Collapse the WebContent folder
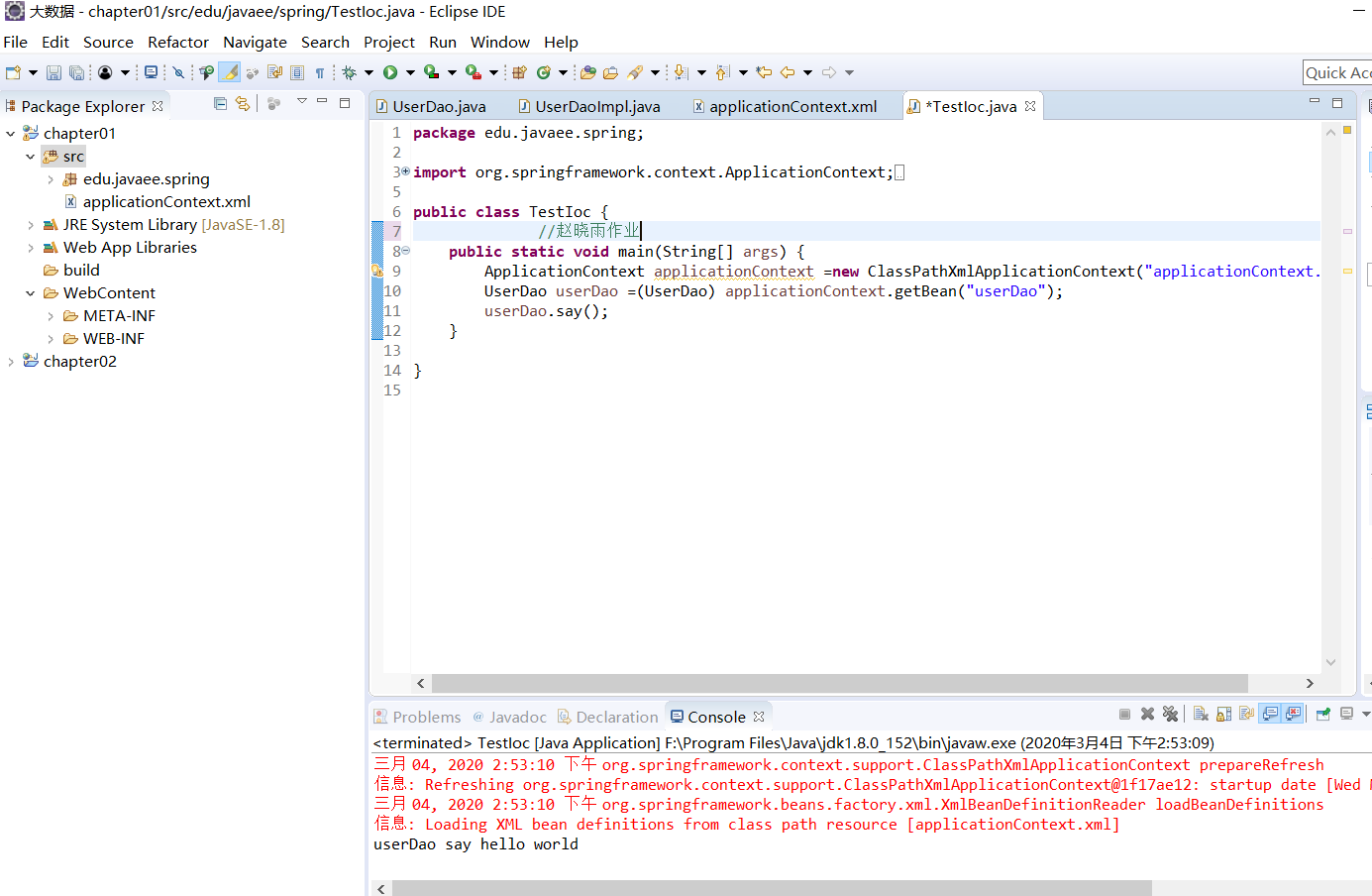 point(31,293)
